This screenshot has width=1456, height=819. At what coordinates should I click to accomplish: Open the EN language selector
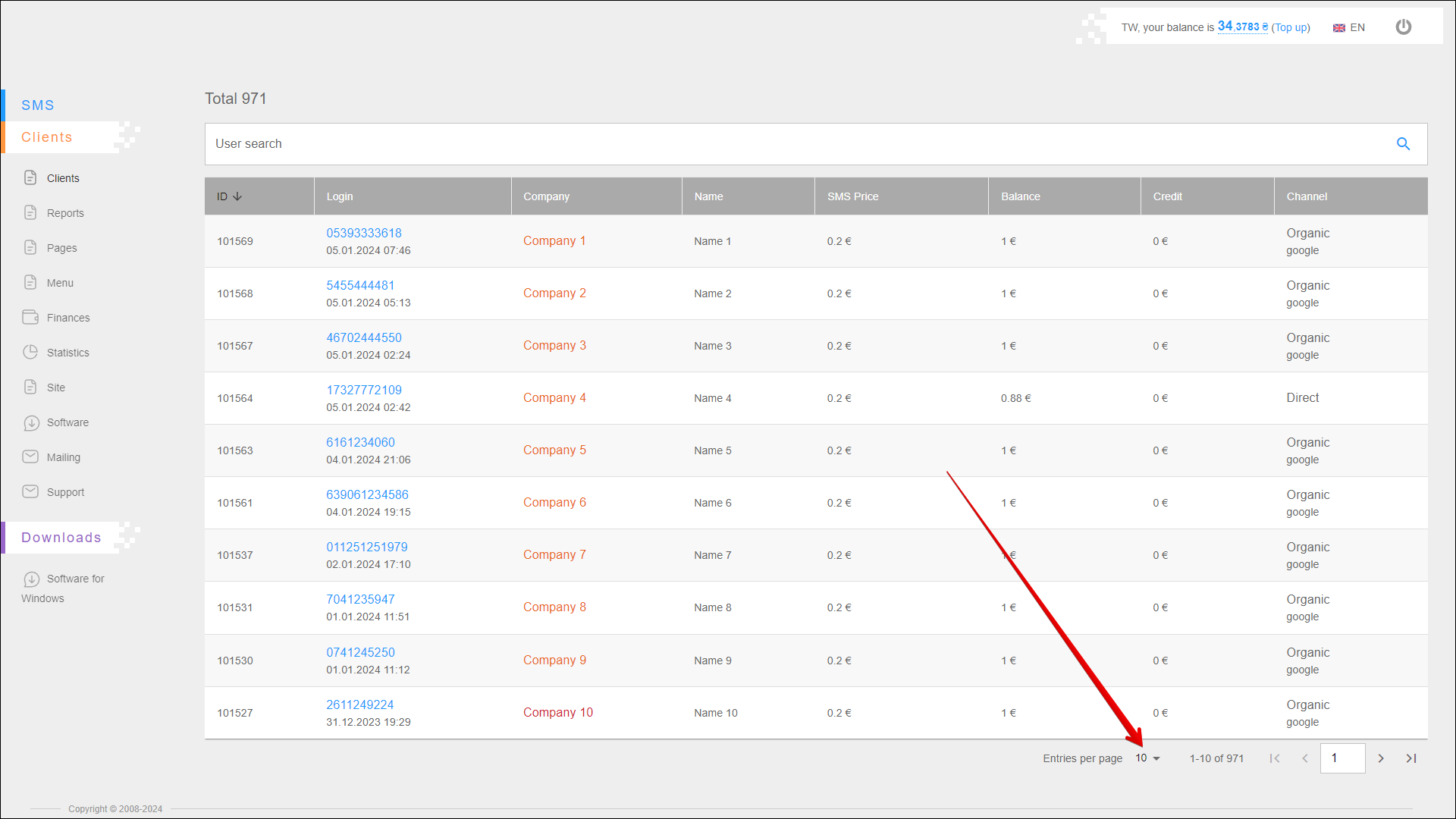(x=1349, y=28)
